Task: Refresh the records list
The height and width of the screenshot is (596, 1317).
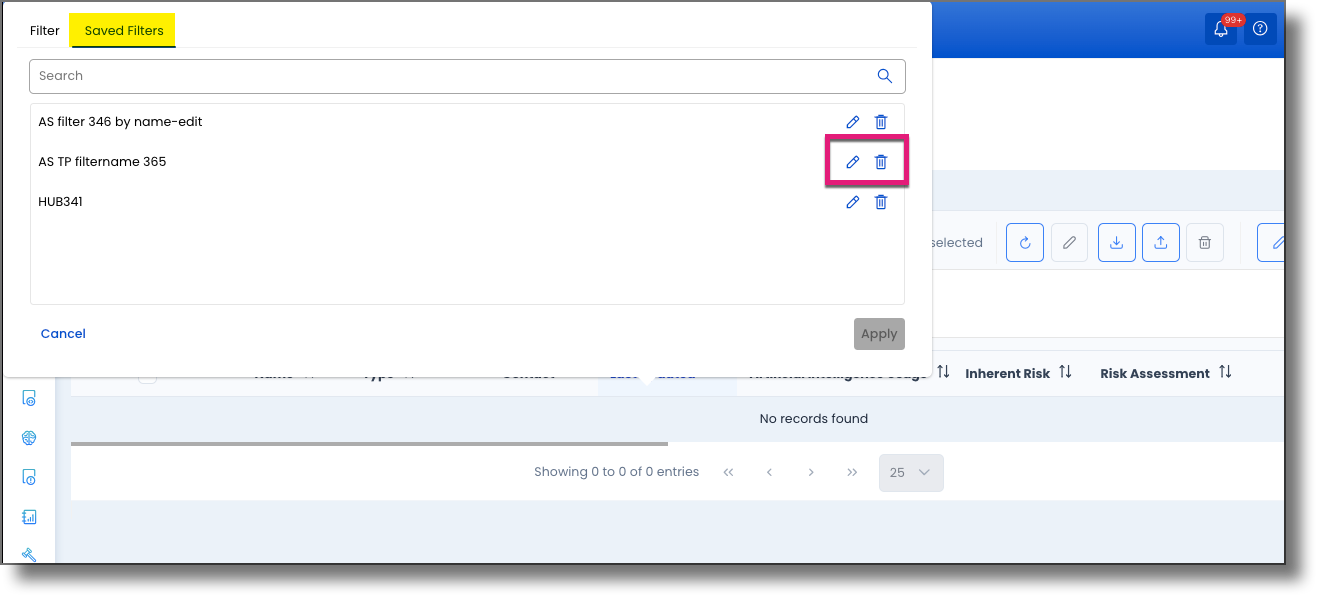Action: [x=1024, y=242]
